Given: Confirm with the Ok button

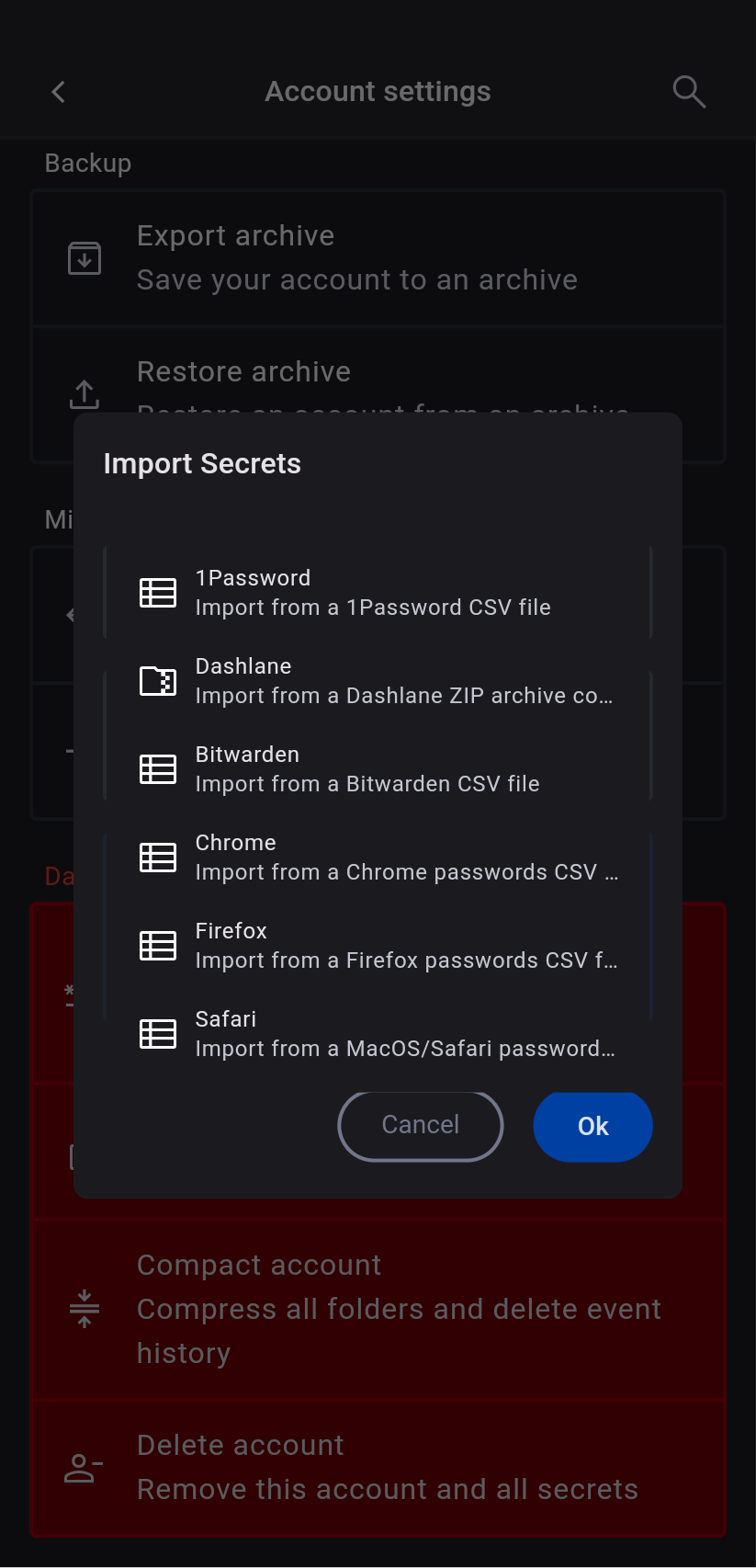Looking at the screenshot, I should click(x=592, y=1126).
